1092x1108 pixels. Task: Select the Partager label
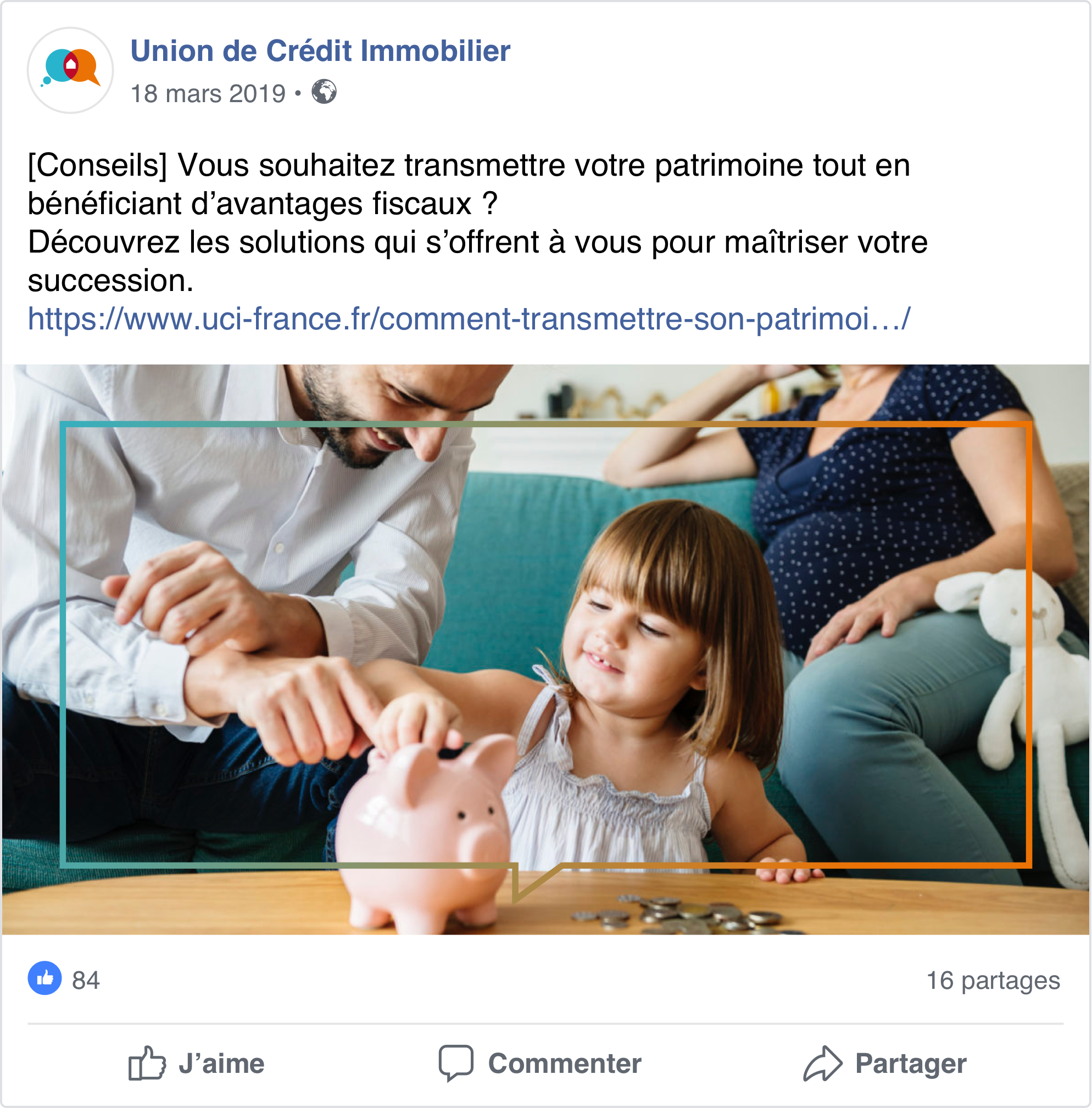pos(911,1064)
